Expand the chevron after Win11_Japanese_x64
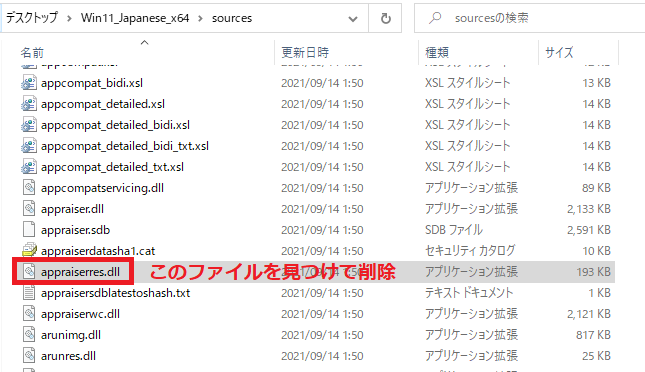645x372 pixels. tap(200, 19)
